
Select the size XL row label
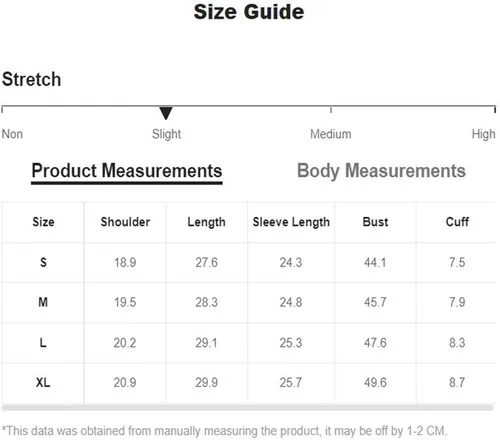(43, 382)
